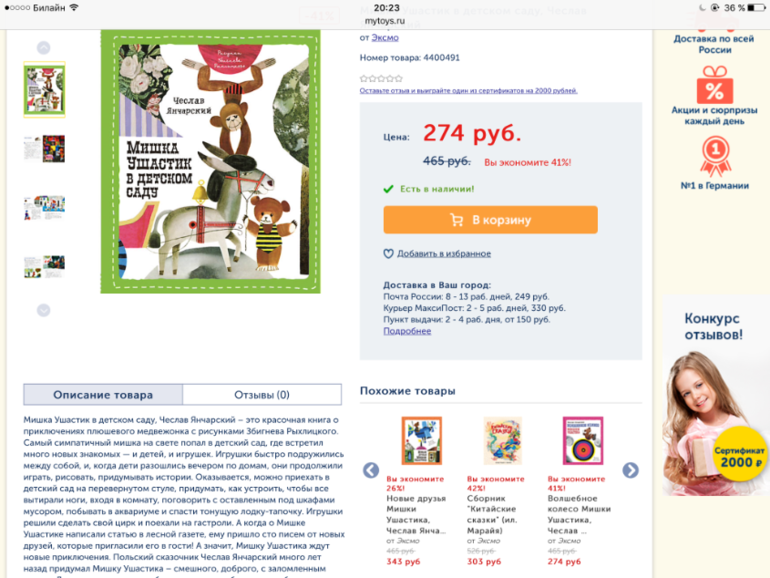Open the Описание товара tab
Screen dimensions: 770x578
(103, 395)
